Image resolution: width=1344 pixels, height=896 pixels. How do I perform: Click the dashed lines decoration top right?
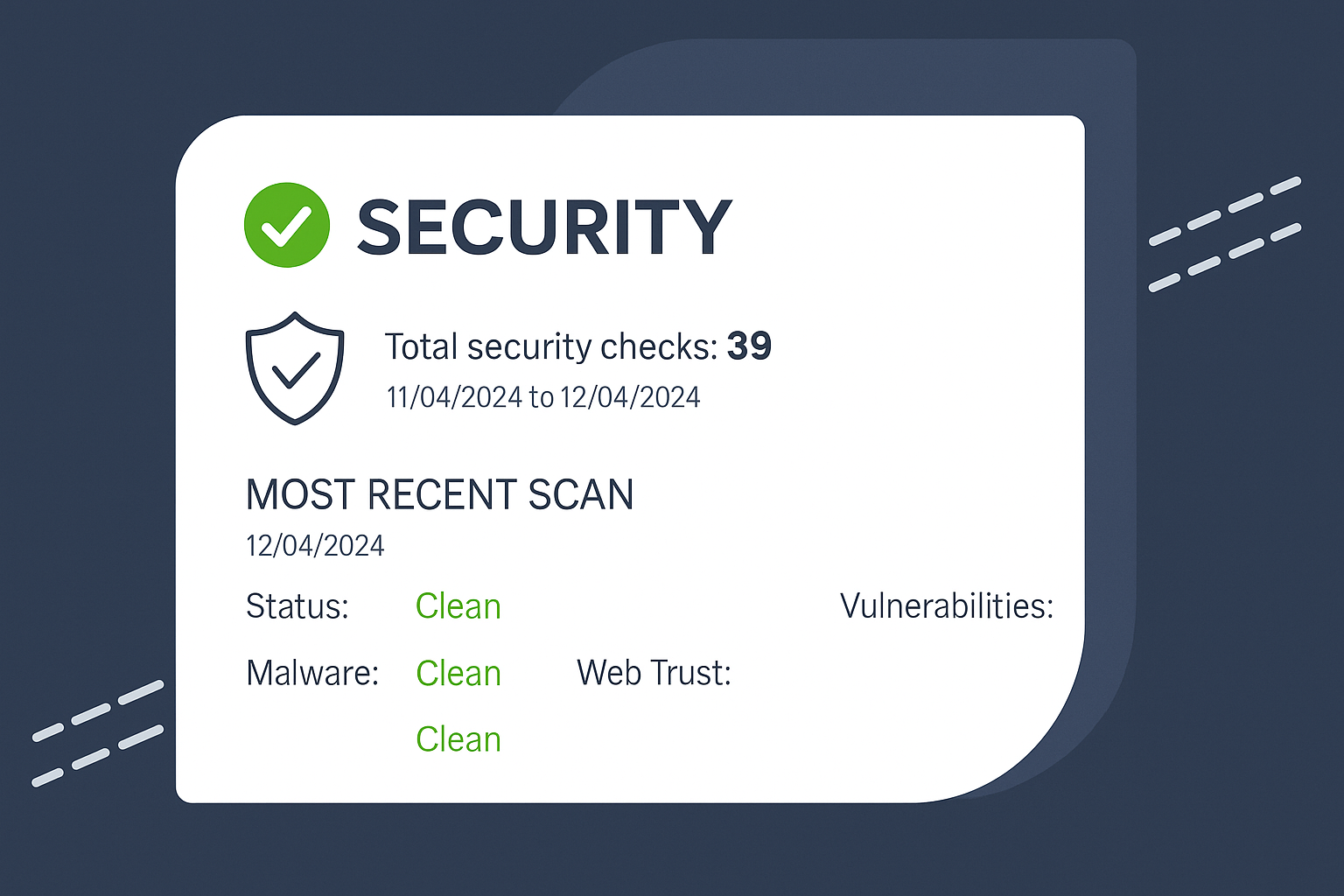click(1225, 234)
